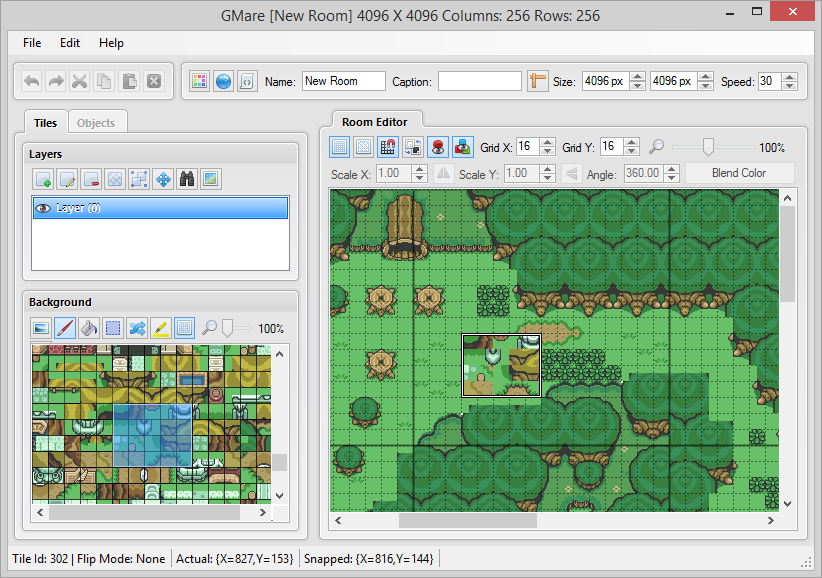Select the dashed rectangle selection tool
Image resolution: width=822 pixels, height=578 pixels.
coord(113,329)
